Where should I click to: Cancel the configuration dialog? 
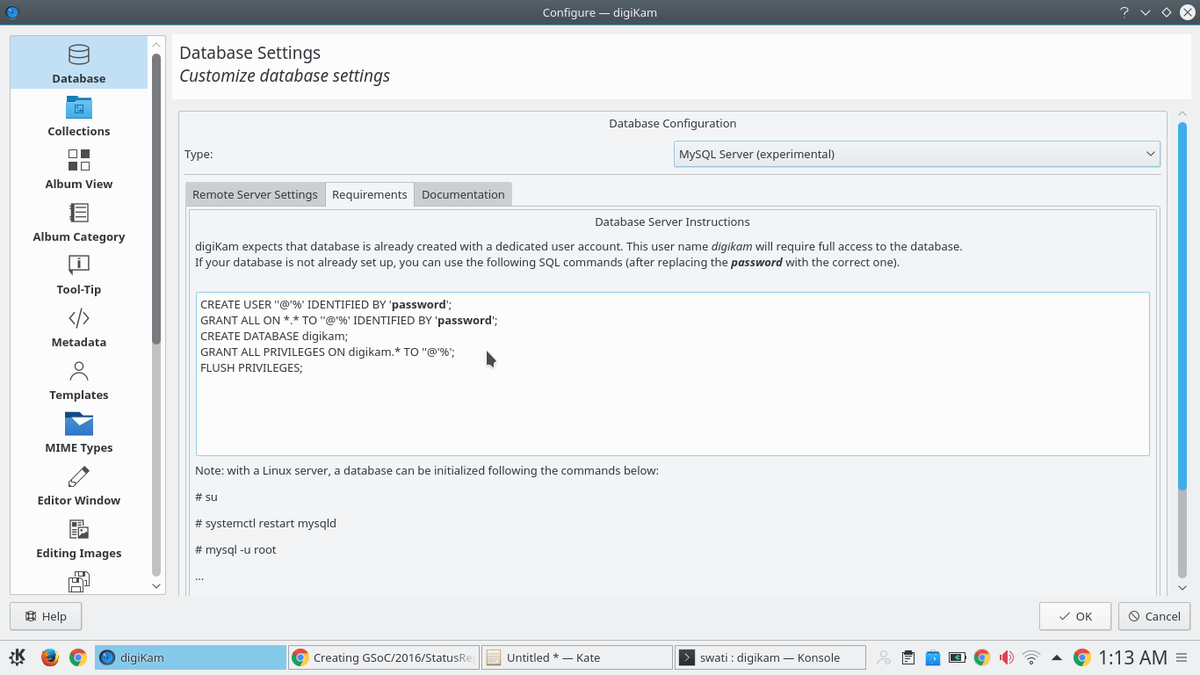coord(1154,616)
